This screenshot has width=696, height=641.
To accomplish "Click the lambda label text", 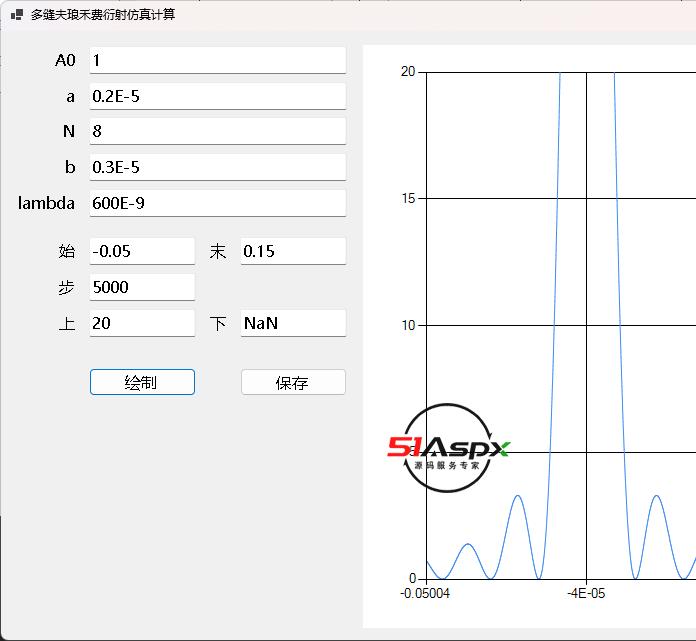I will click(x=46, y=203).
